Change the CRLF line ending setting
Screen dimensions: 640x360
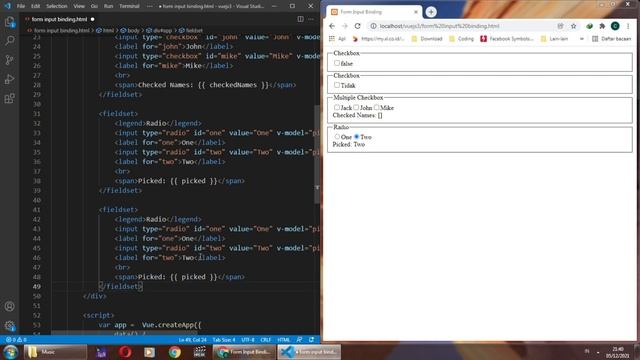tap(266, 340)
